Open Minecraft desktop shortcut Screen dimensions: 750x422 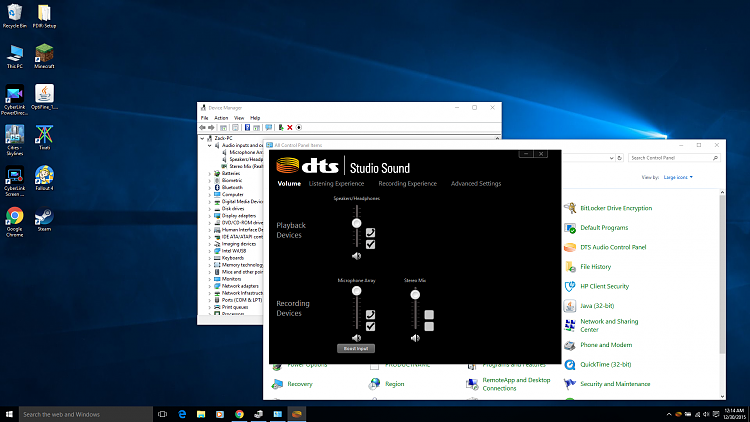[x=44, y=56]
